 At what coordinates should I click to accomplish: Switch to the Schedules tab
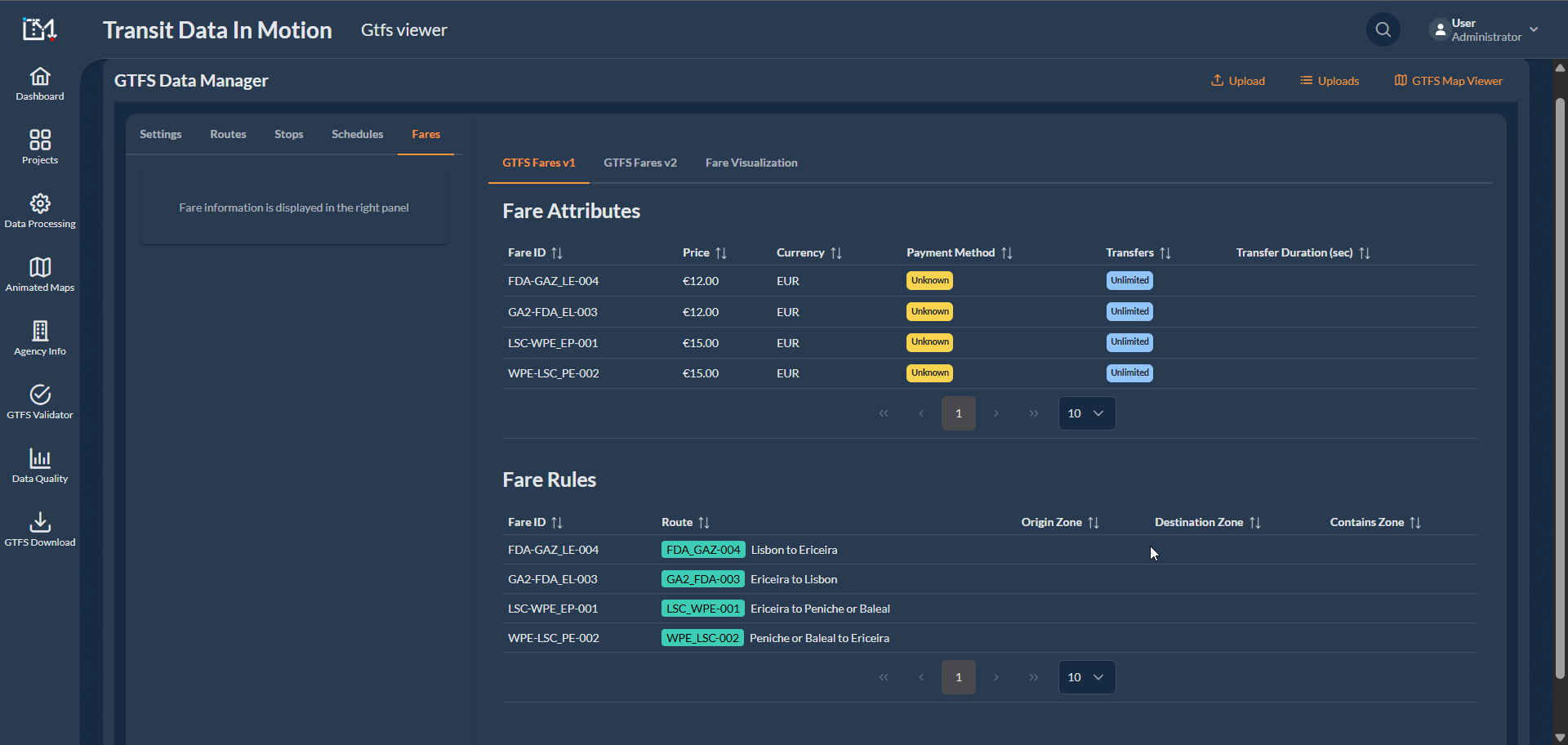pyautogui.click(x=357, y=134)
